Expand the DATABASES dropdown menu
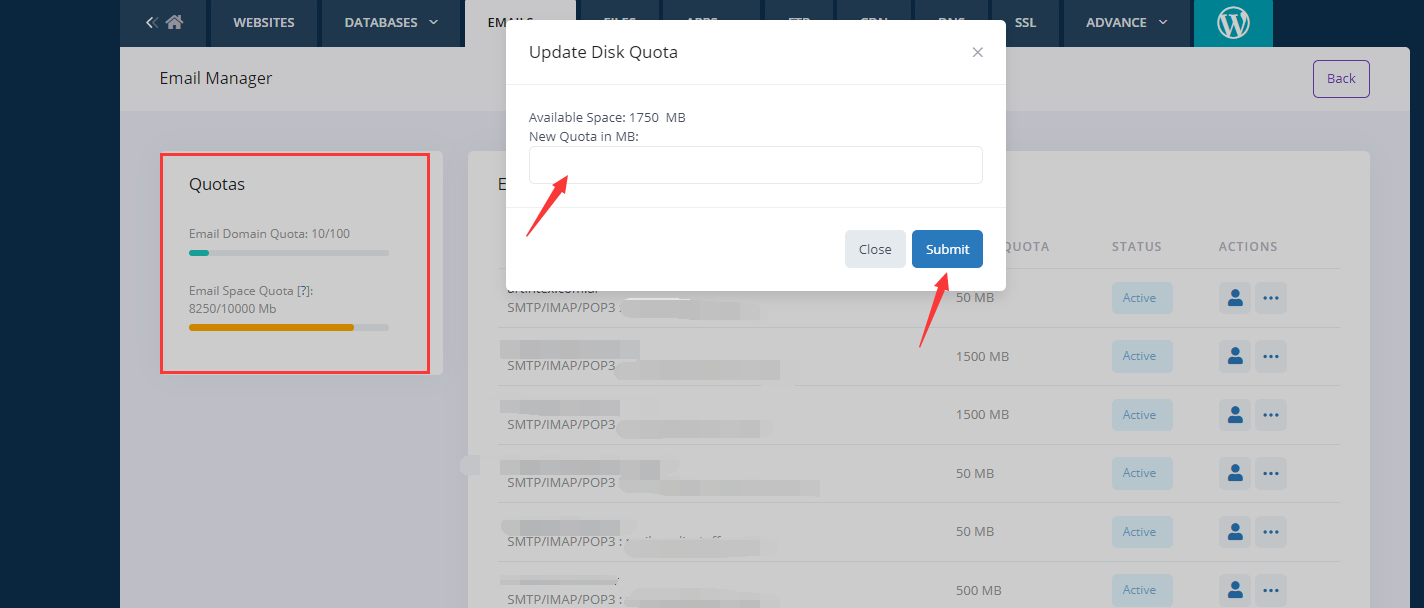 pyautogui.click(x=391, y=22)
